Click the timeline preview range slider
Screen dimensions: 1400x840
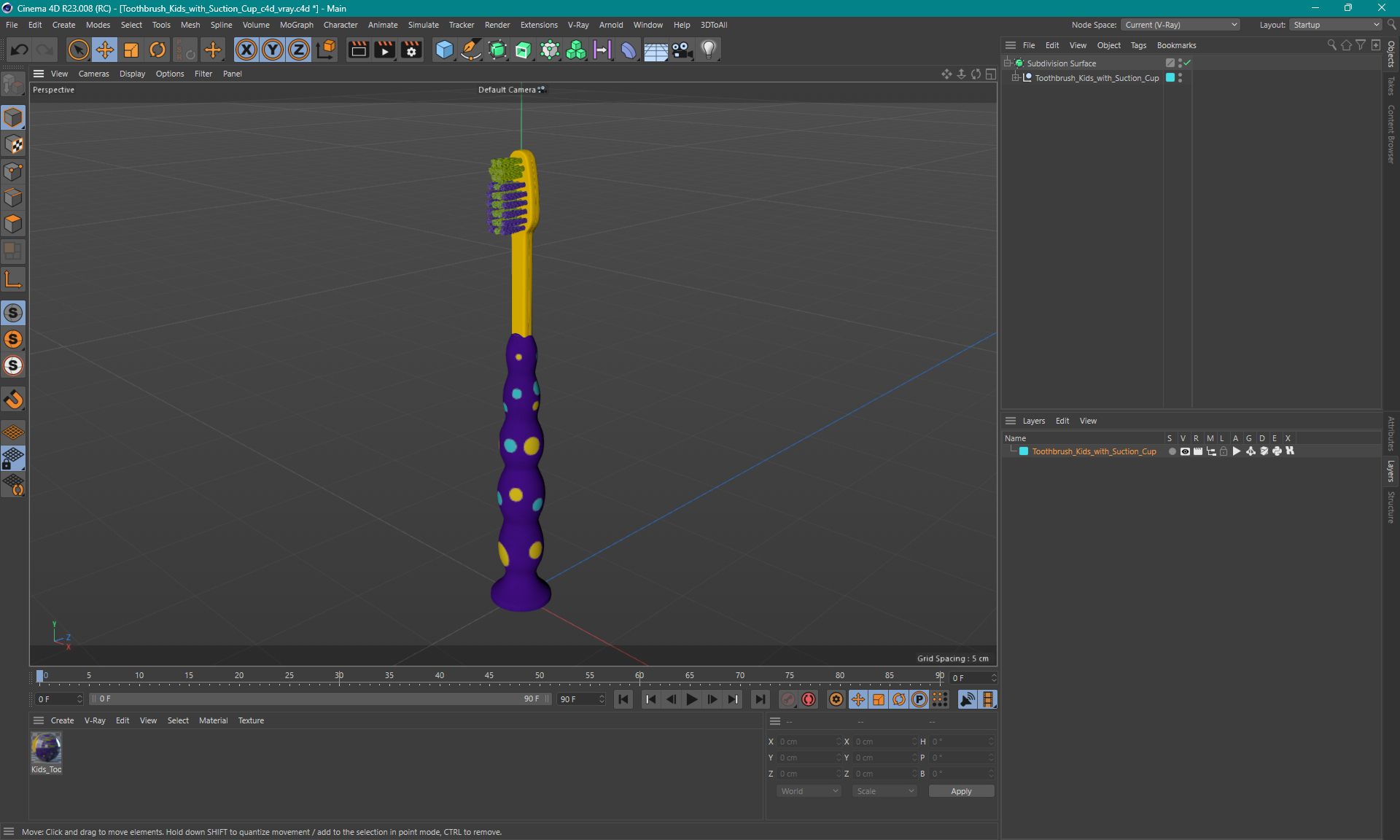pyautogui.click(x=320, y=699)
